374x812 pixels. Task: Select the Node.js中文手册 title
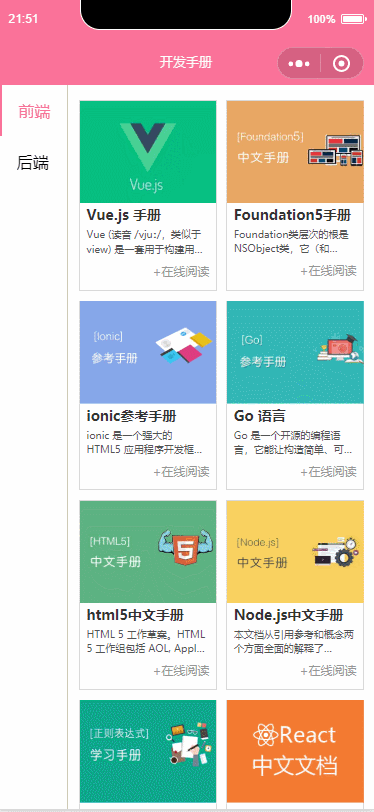289,615
